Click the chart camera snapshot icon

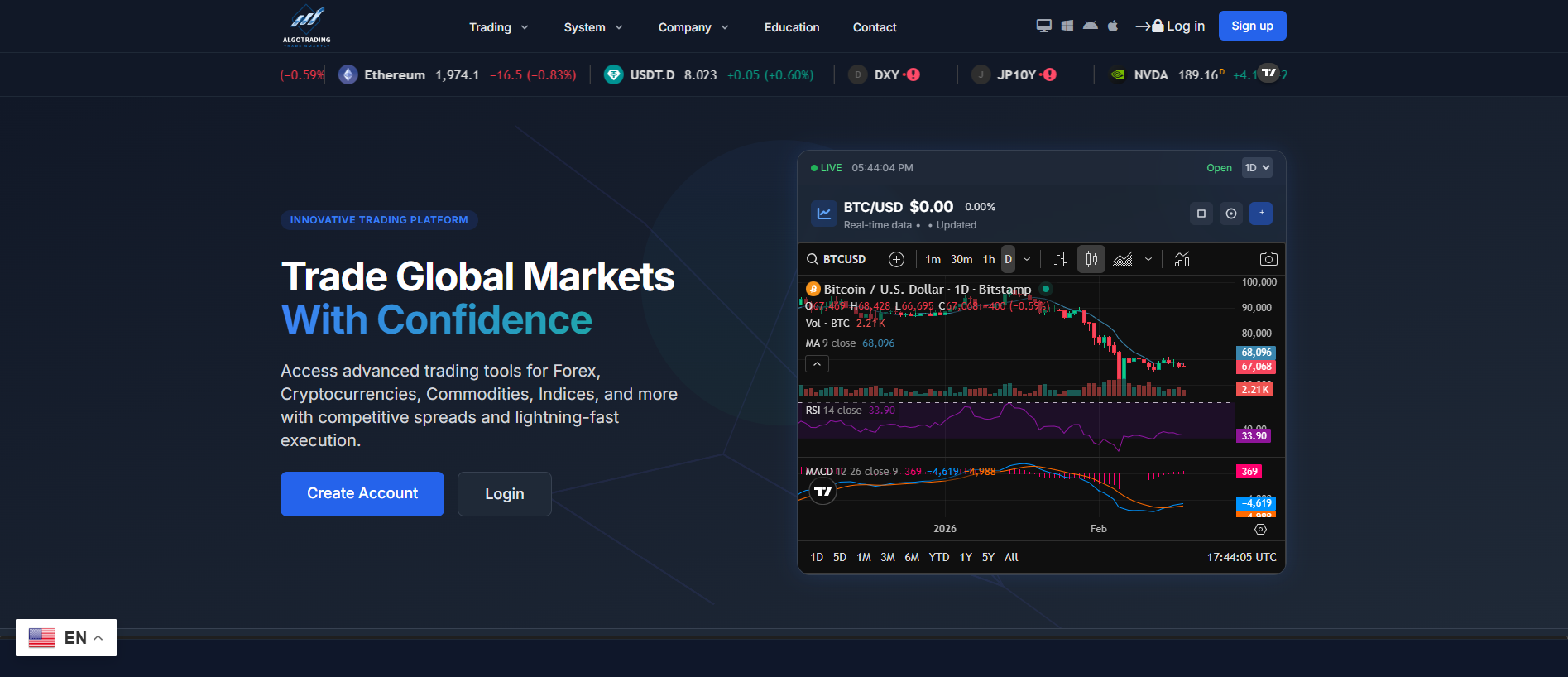pyautogui.click(x=1268, y=259)
